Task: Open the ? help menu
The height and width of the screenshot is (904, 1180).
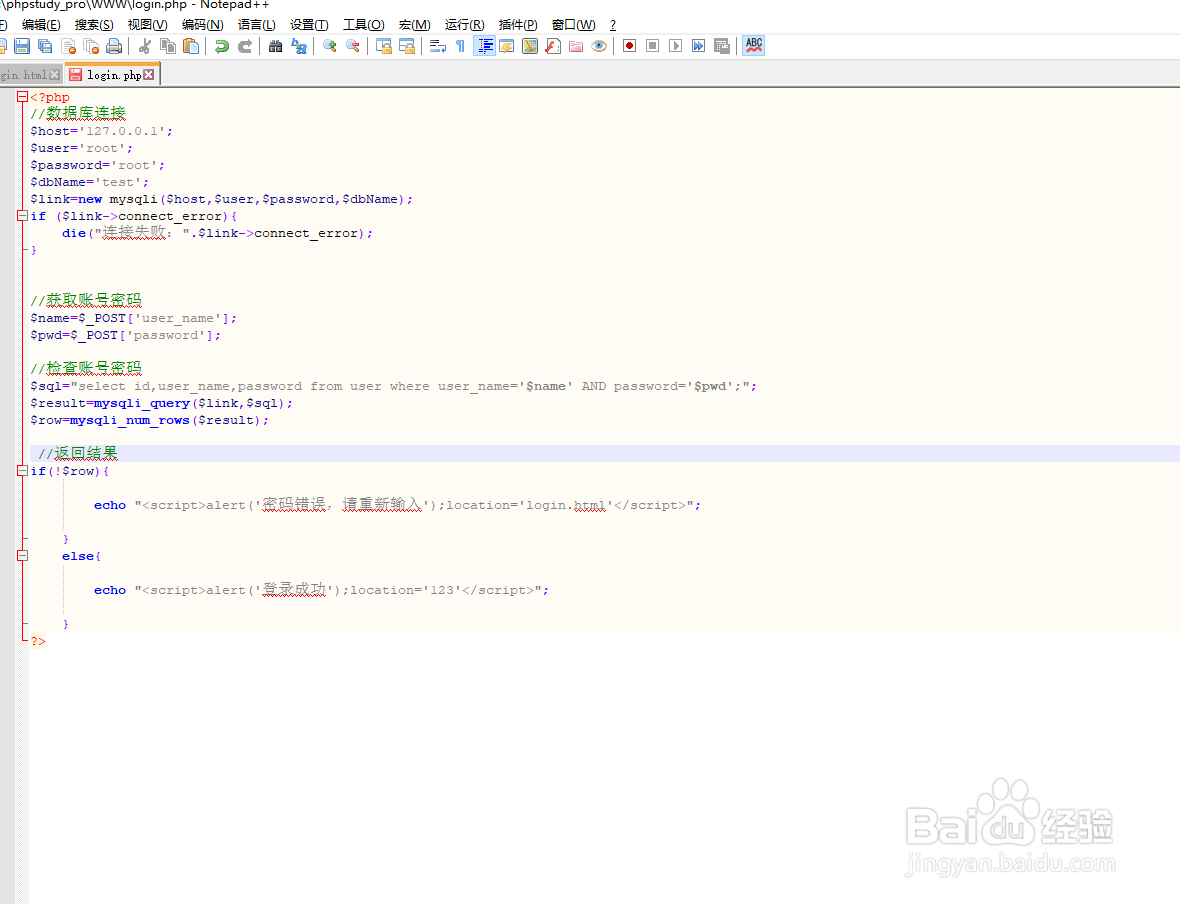Action: (613, 25)
